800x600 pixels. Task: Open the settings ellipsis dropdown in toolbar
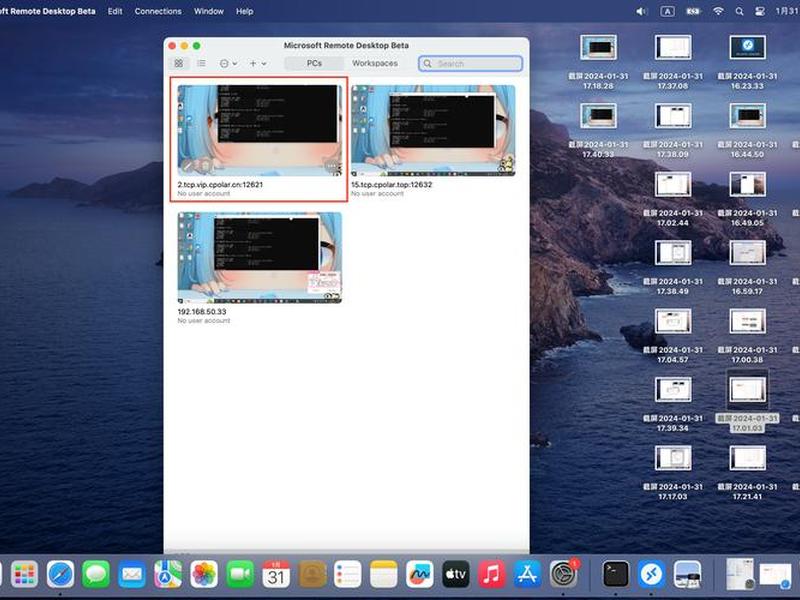coord(228,63)
